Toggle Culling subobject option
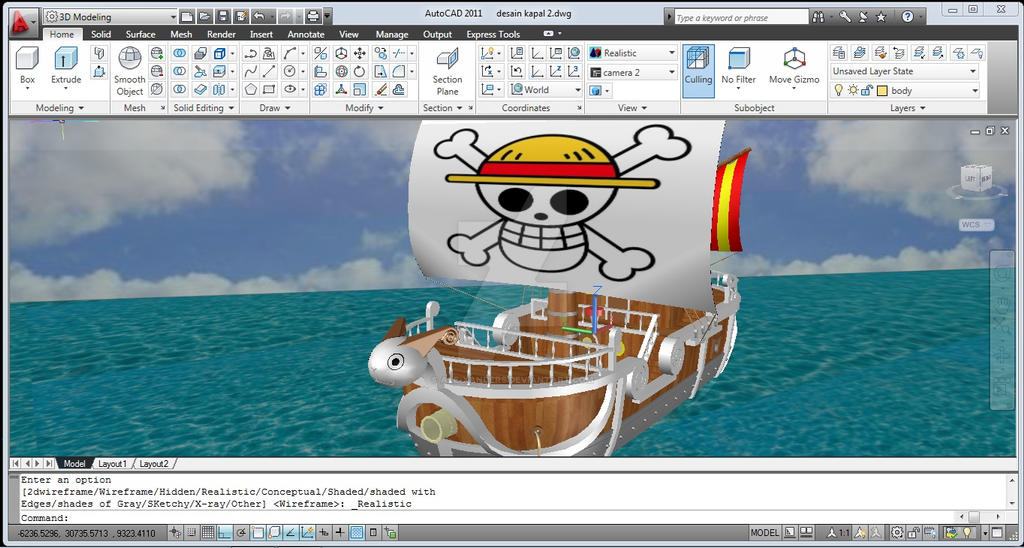The image size is (1024, 548). point(698,71)
